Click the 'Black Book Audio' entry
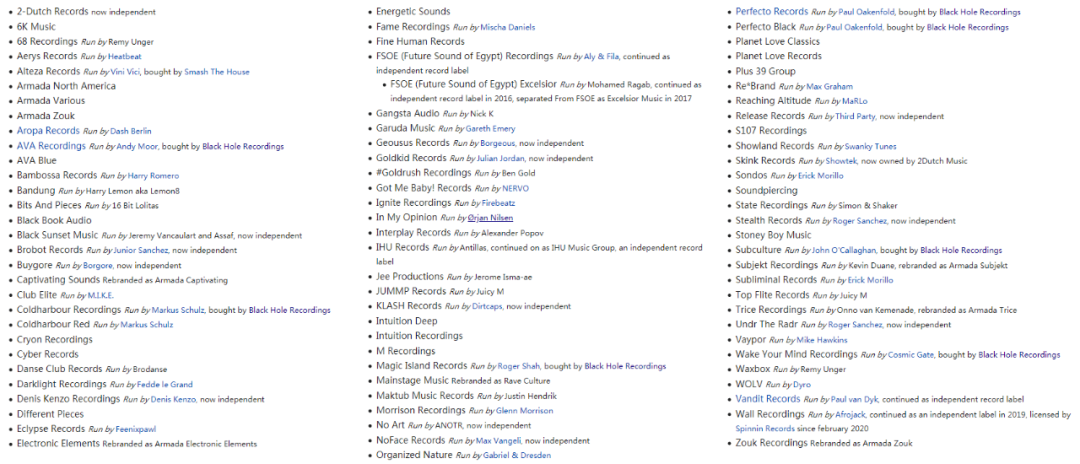 coord(54,220)
